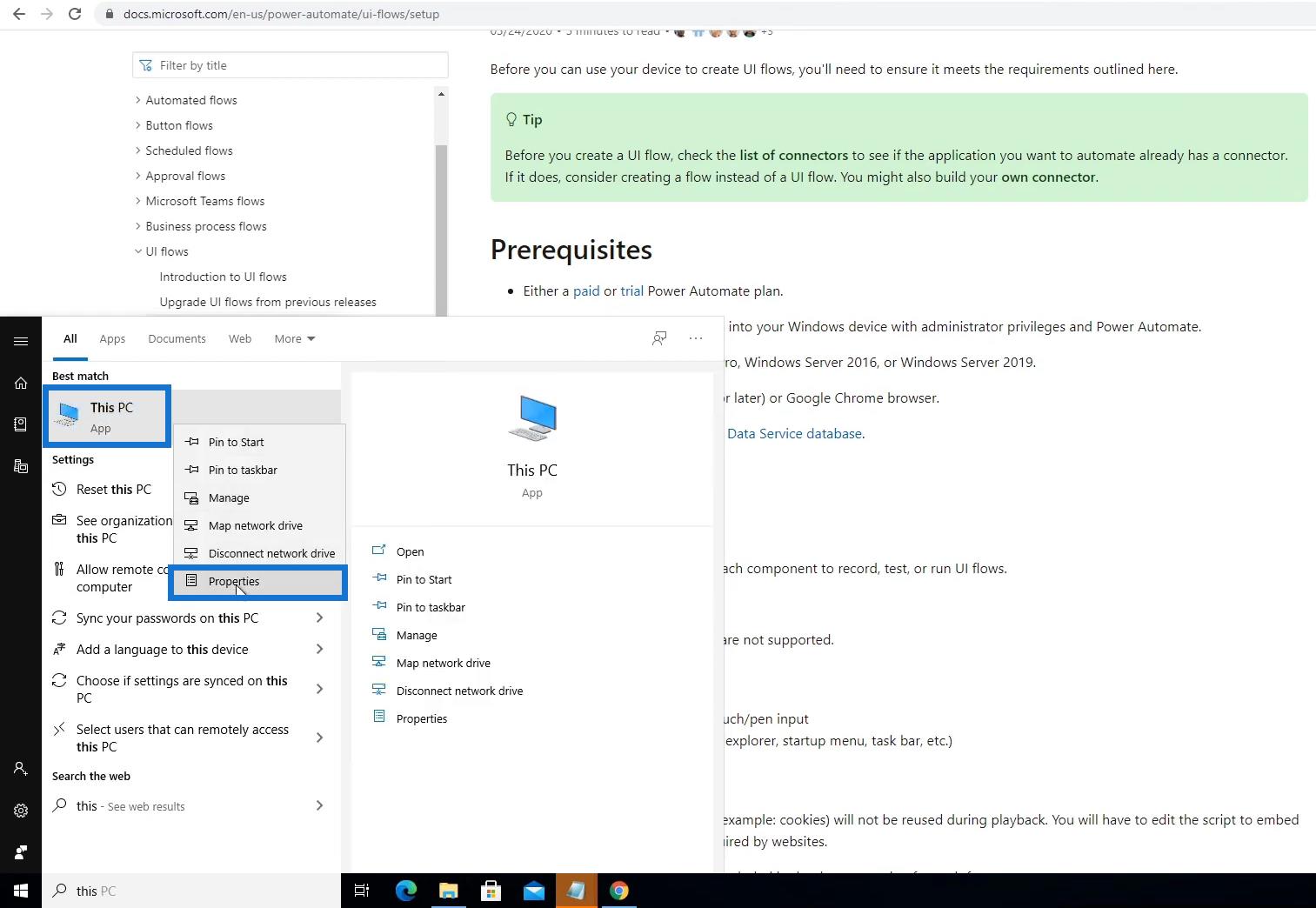Open the 'list of connectors' link
The image size is (1316, 908).
pos(793,156)
